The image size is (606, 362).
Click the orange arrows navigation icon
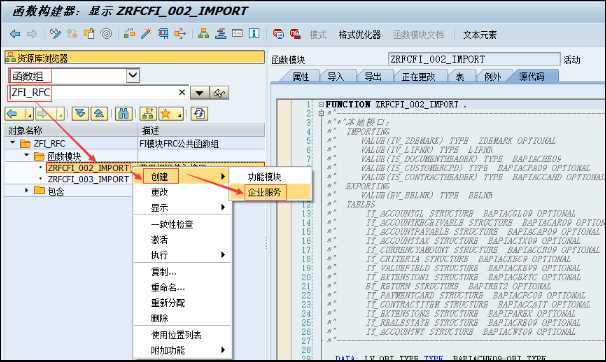(x=180, y=34)
